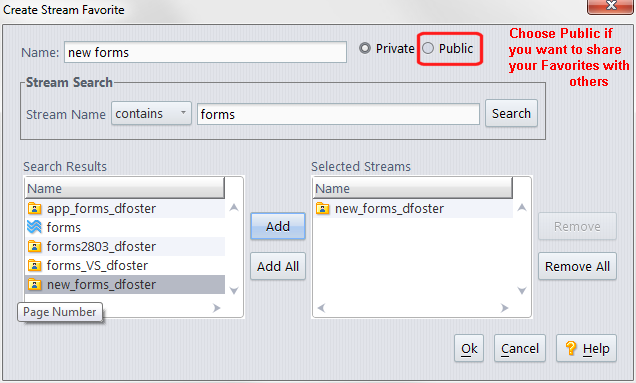This screenshot has width=636, height=383.
Task: Click the Remove All button
Action: (577, 266)
